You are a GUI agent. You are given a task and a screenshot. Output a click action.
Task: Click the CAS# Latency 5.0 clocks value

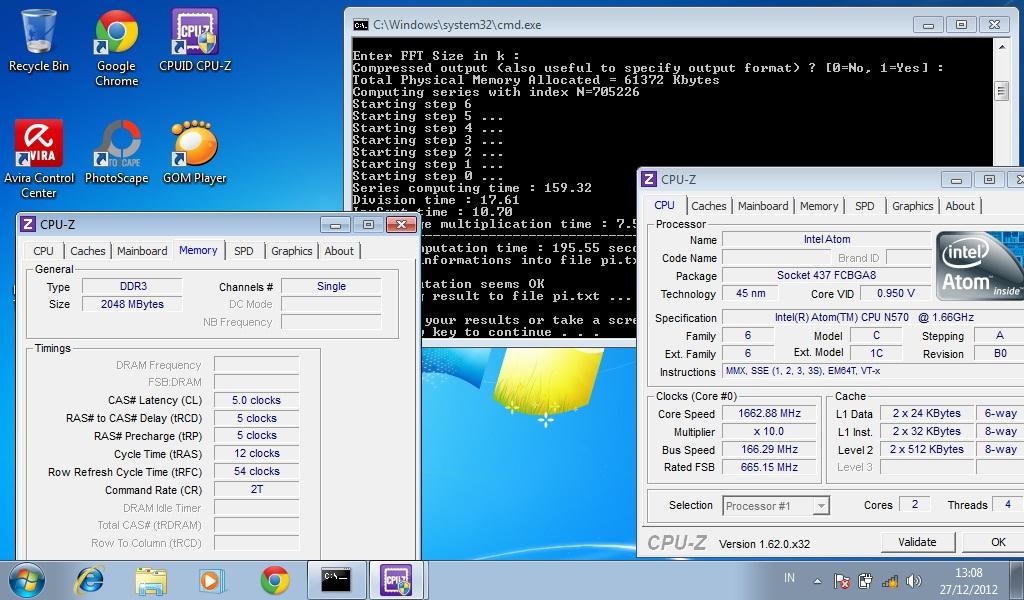(256, 400)
